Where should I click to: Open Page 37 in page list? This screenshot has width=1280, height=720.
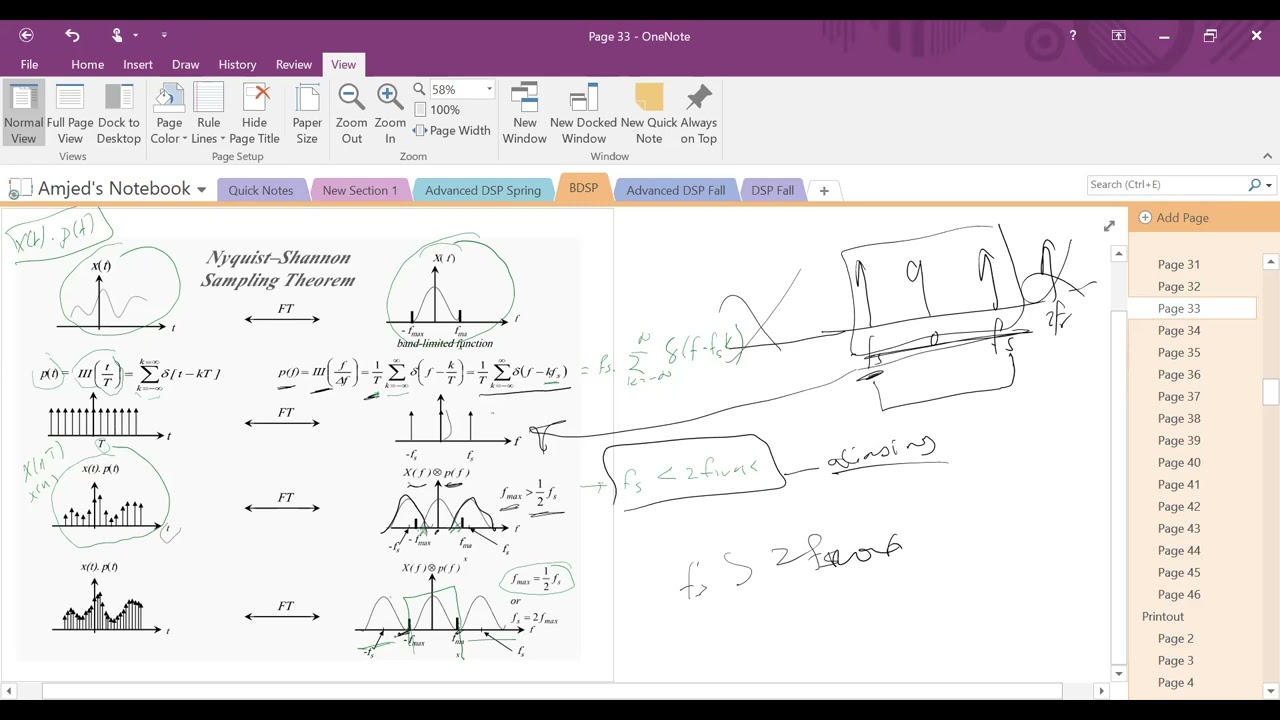tap(1178, 396)
